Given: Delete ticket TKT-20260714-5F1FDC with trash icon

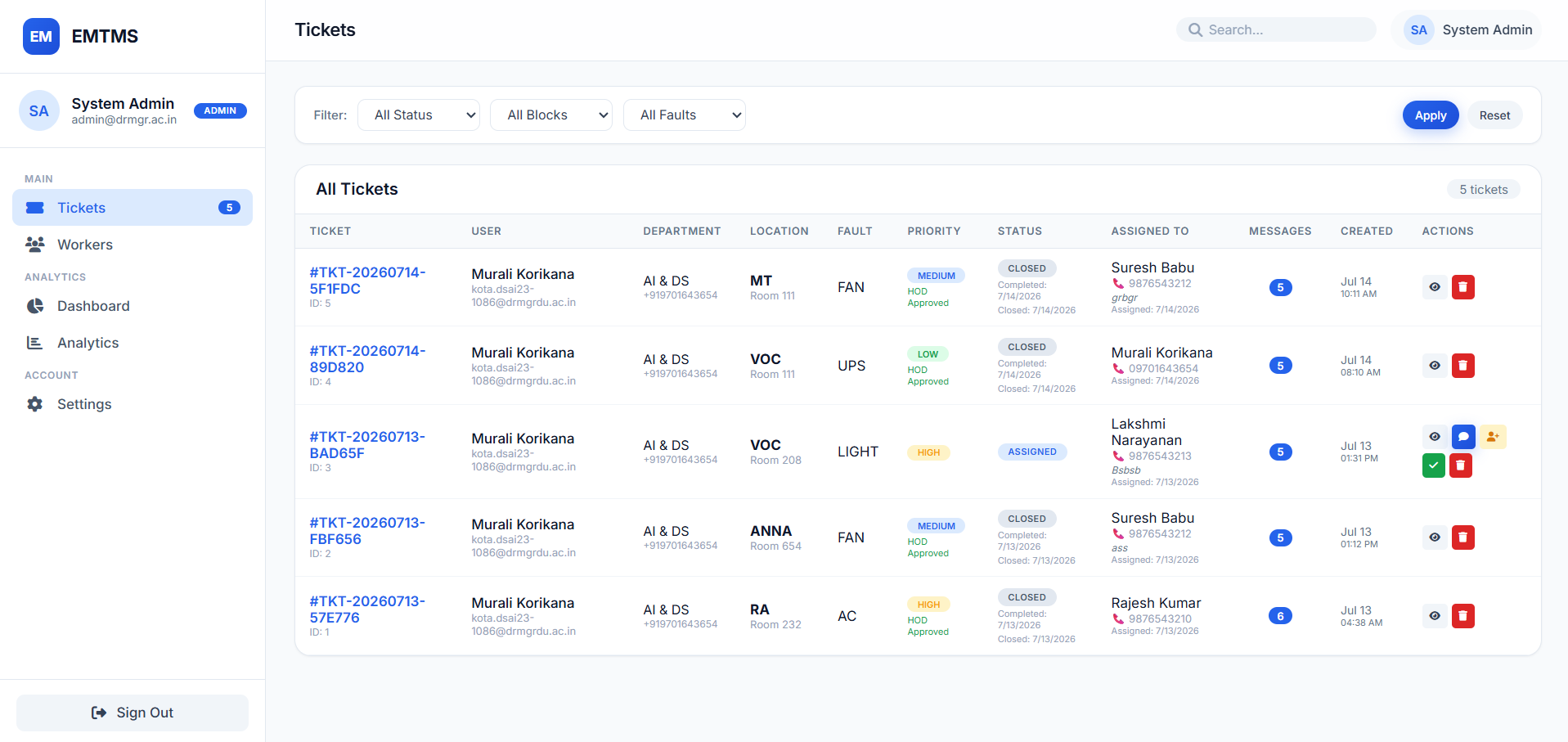Looking at the screenshot, I should (x=1462, y=287).
